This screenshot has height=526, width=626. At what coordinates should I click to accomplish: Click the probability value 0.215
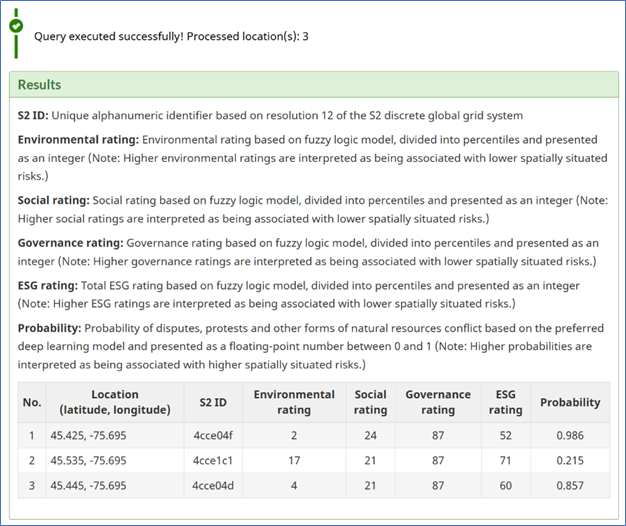[570, 460]
